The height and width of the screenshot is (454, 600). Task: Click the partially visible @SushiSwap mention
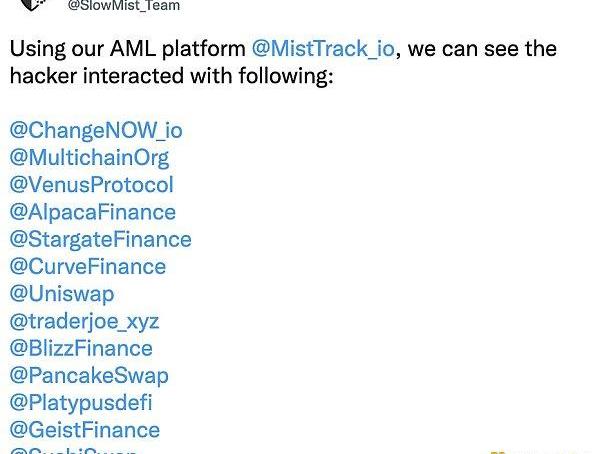pos(73,451)
